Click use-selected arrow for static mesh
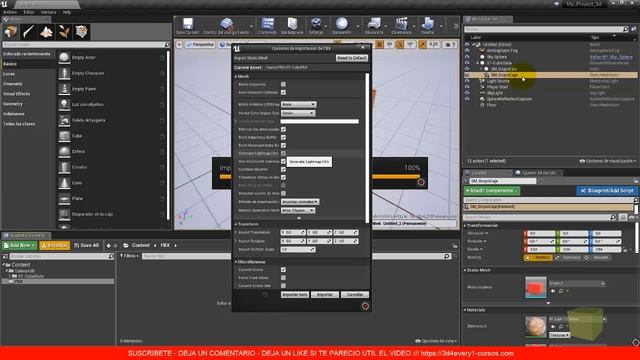640x360 pixels. (553, 291)
